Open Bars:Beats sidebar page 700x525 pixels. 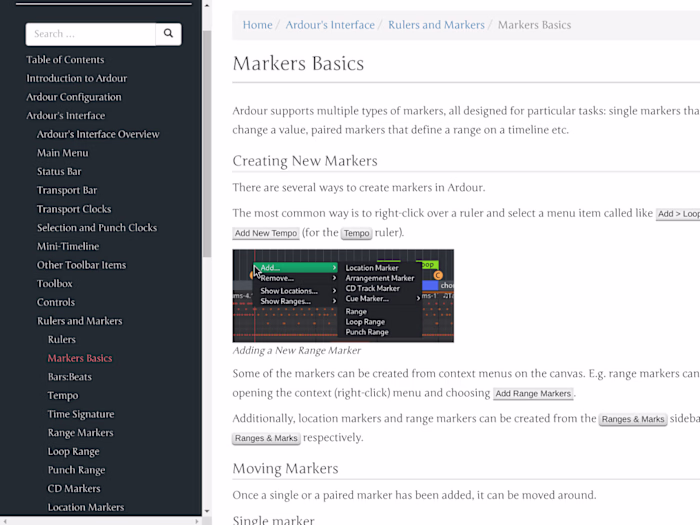click(70, 377)
